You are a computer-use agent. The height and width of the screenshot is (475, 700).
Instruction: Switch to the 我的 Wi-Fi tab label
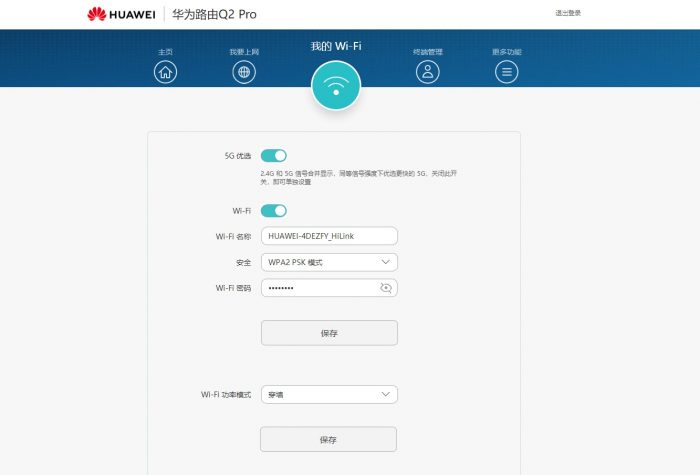[335, 46]
